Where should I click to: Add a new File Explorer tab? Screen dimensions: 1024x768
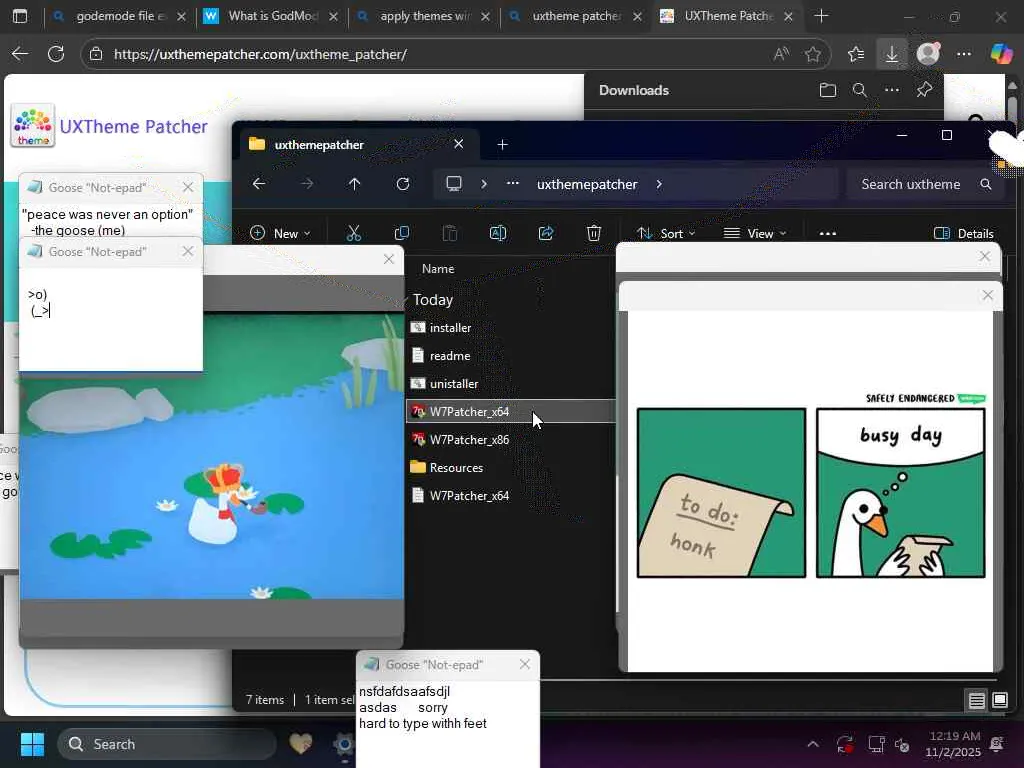click(x=502, y=144)
